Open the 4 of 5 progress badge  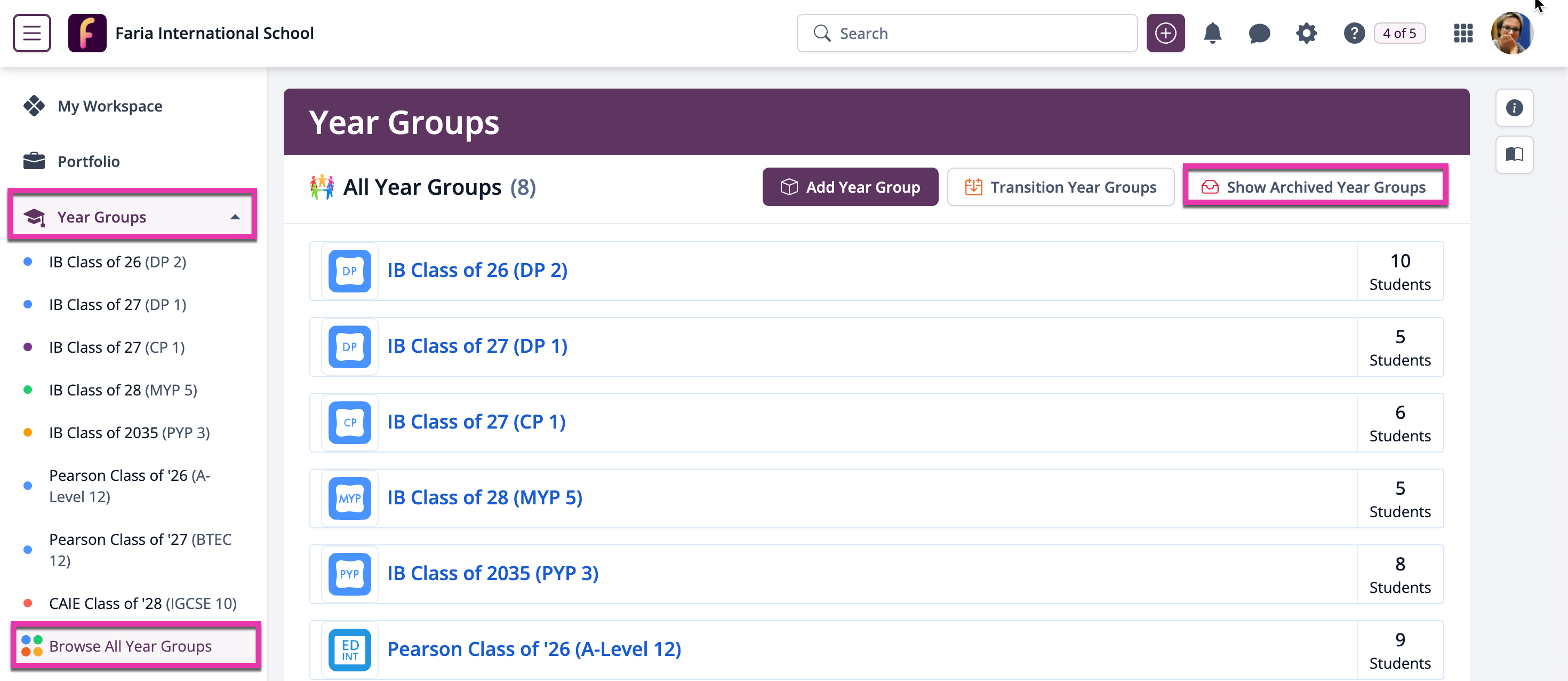tap(1399, 33)
